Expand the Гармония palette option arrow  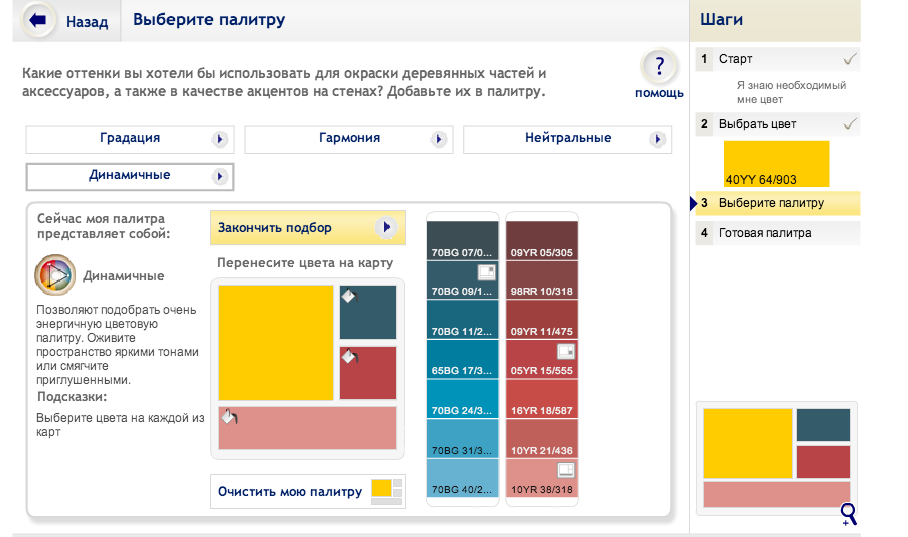coord(438,139)
